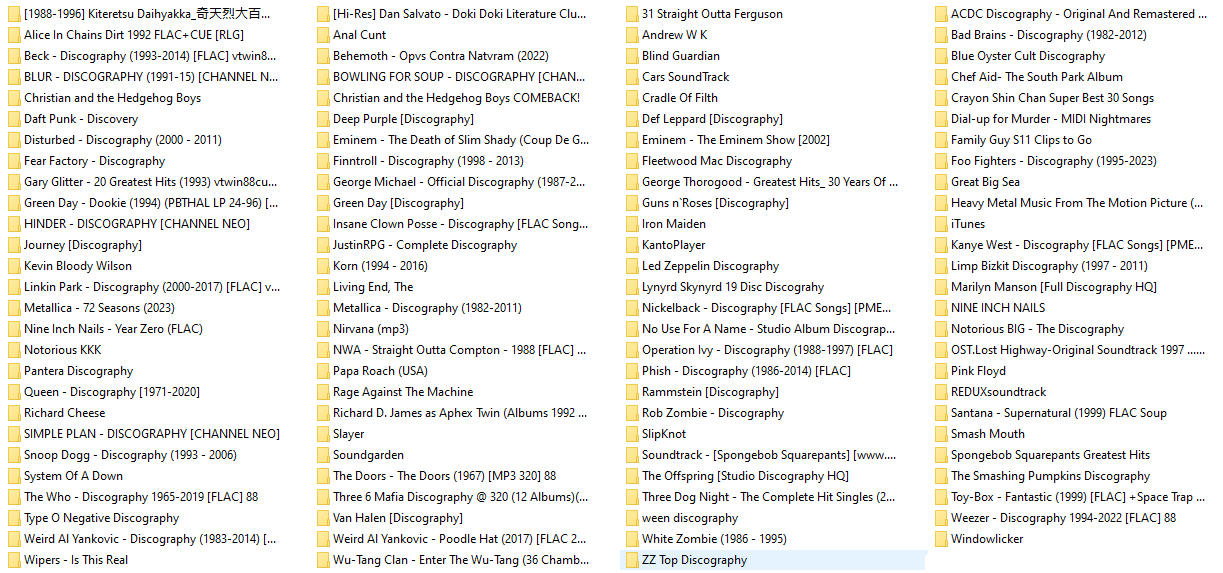1223x573 pixels.
Task: Click the folder icon next to Andrew W K
Action: click(x=631, y=35)
